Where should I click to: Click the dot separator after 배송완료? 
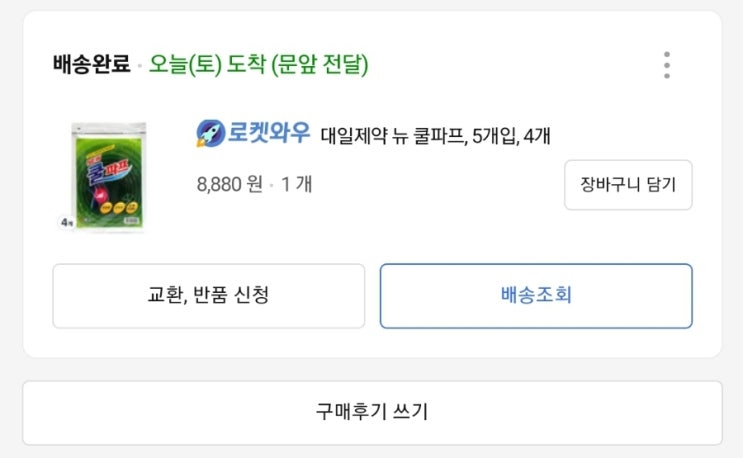pos(140,67)
